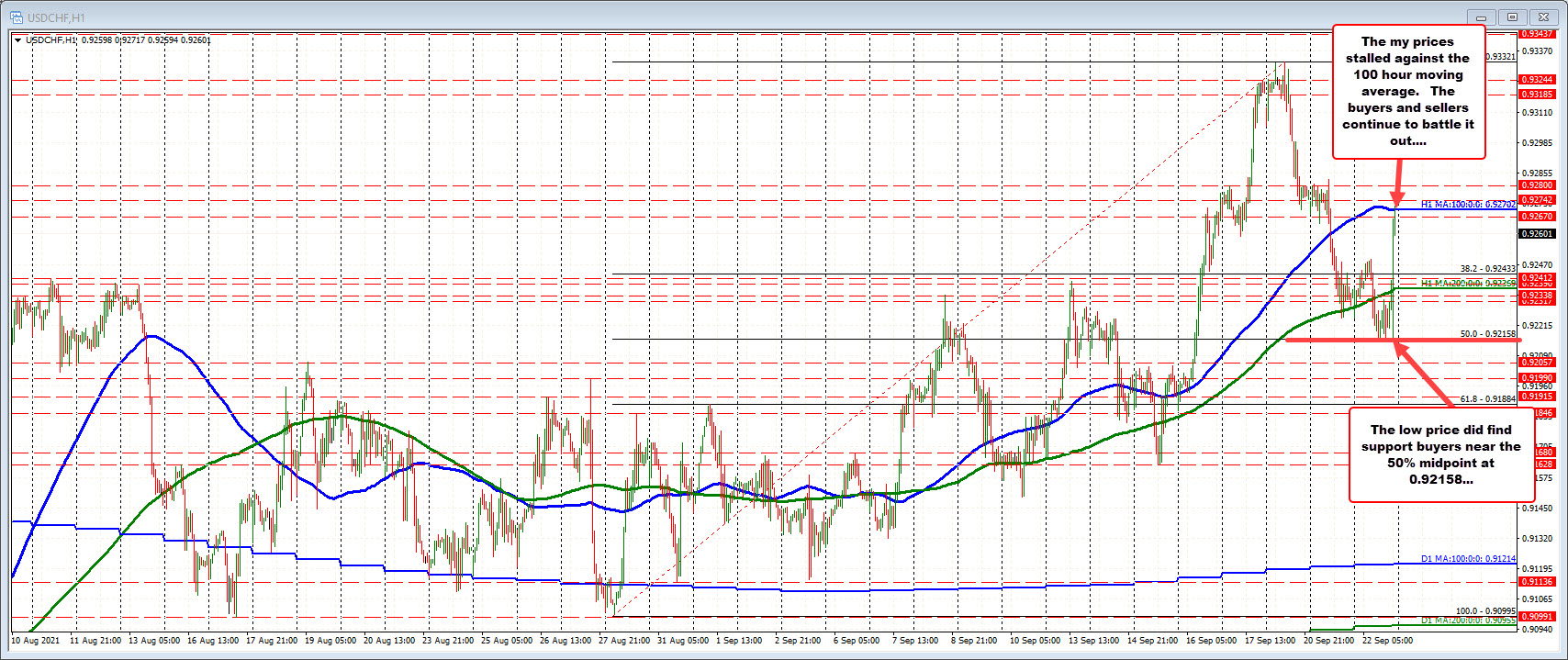Image resolution: width=1568 pixels, height=660 pixels.
Task: Click the '14 Sep 21:00' time axis label
Action: coord(1153,640)
